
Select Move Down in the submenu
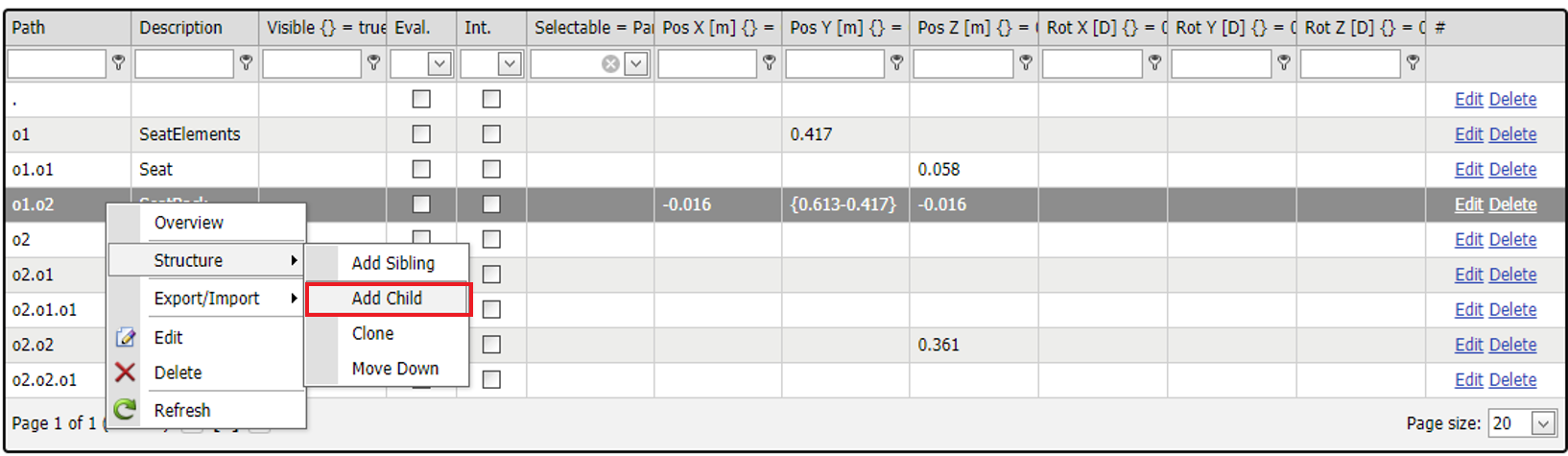point(394,369)
